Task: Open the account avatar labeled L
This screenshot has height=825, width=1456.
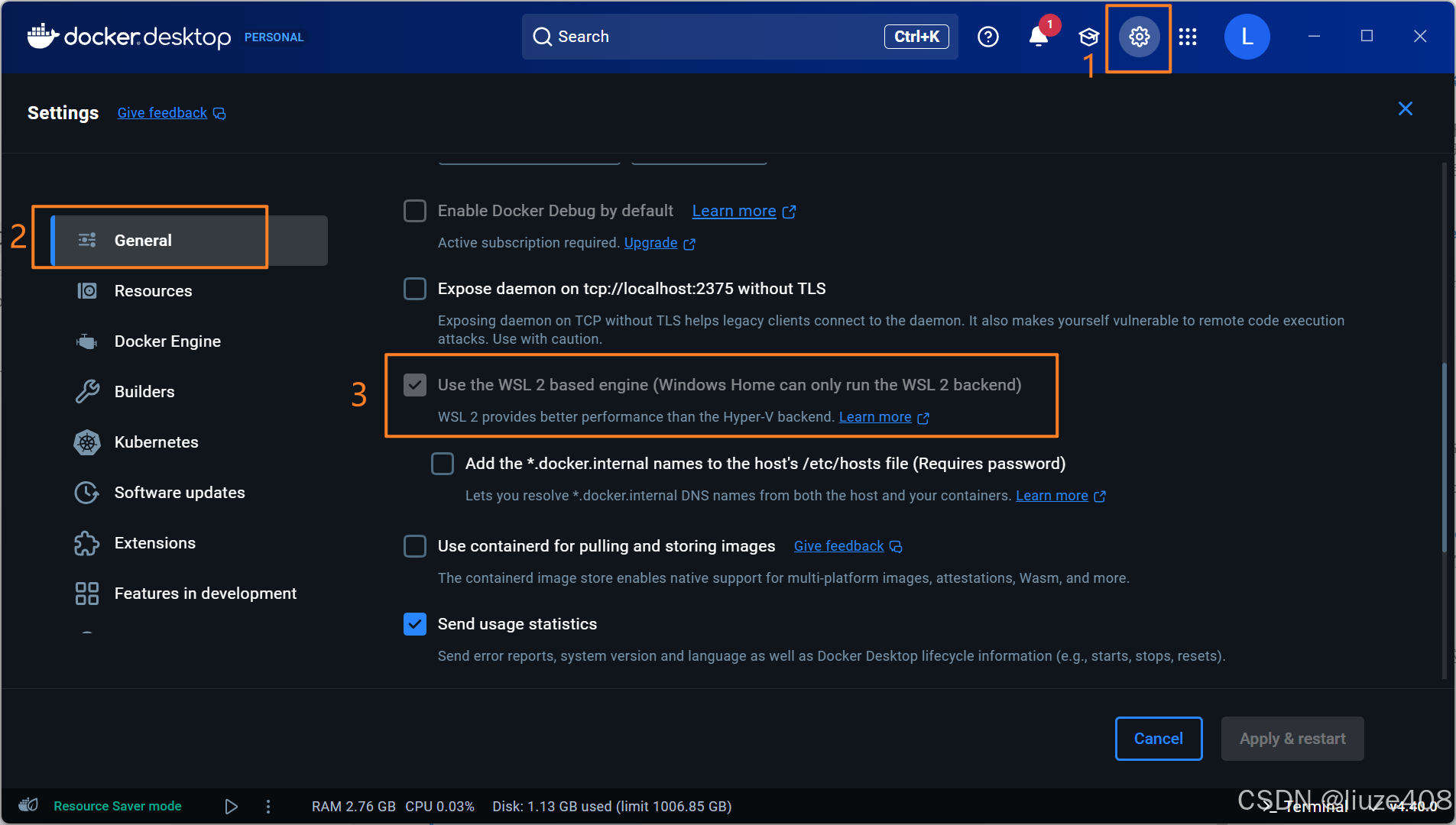Action: (1247, 36)
